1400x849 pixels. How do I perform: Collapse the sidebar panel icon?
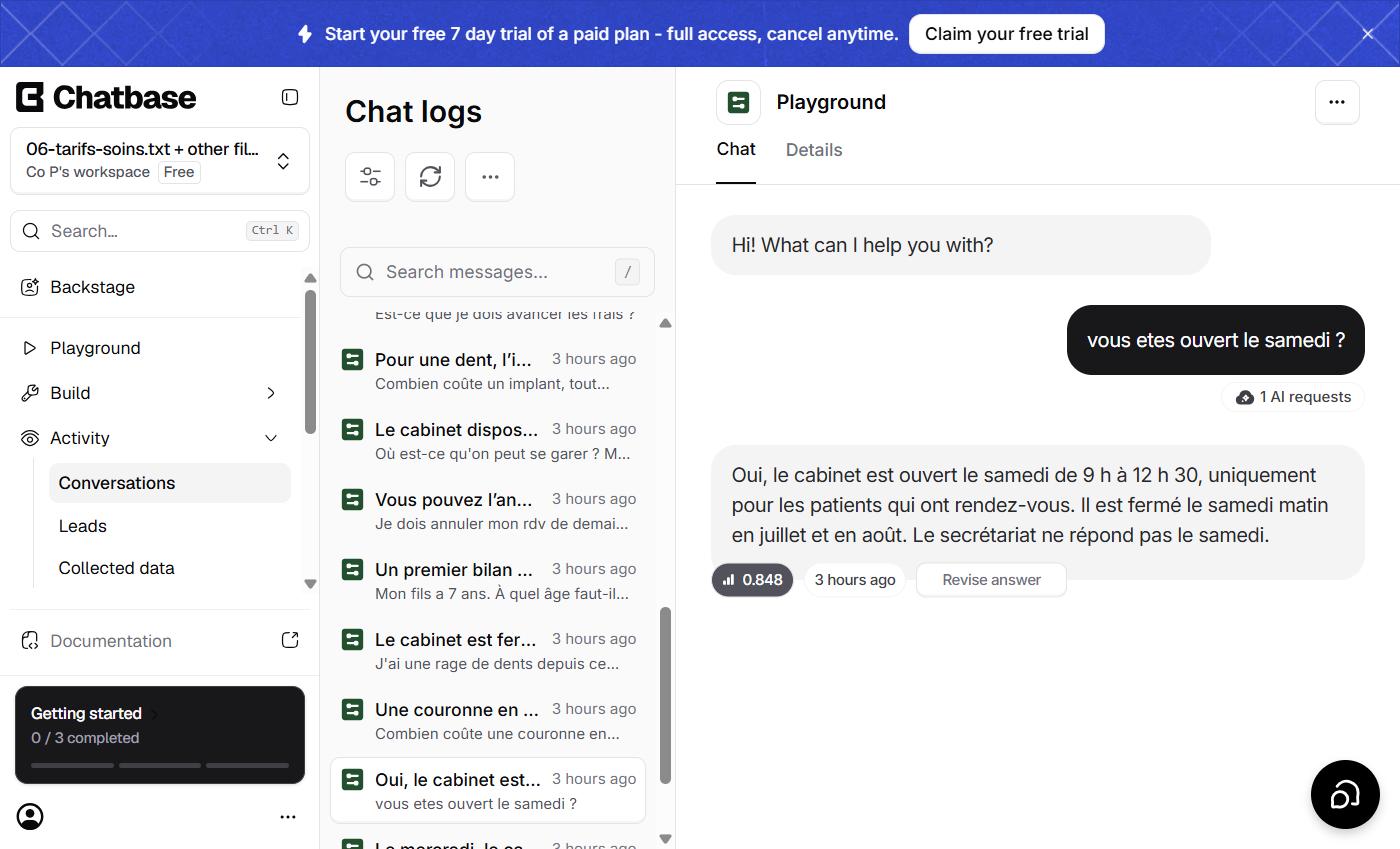pos(290,97)
